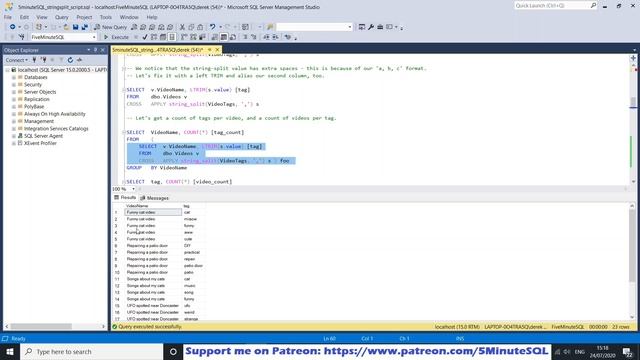
Task: Select the Replication tree item
Action: (37, 99)
